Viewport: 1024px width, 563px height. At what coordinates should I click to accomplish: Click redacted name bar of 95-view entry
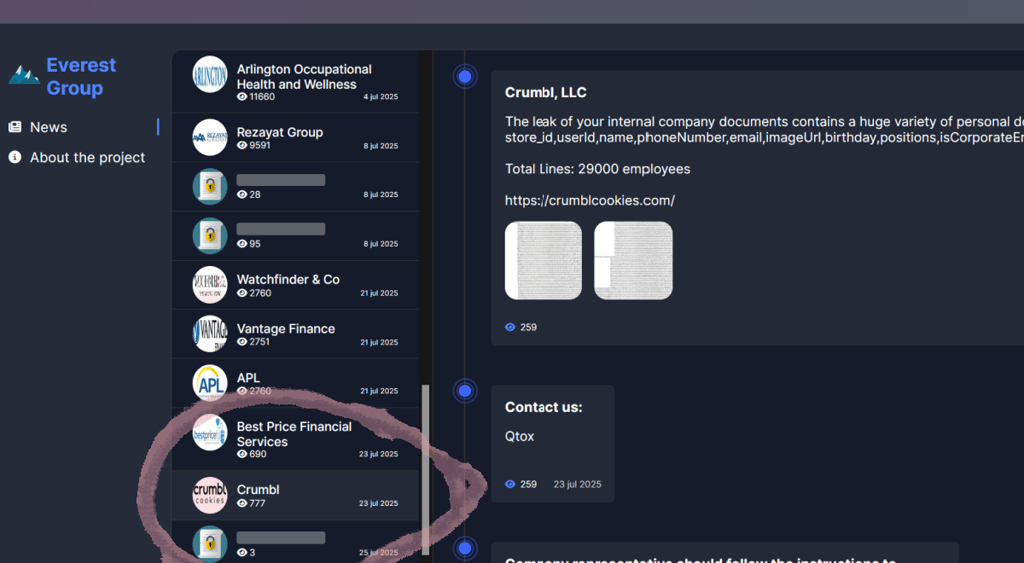(281, 229)
